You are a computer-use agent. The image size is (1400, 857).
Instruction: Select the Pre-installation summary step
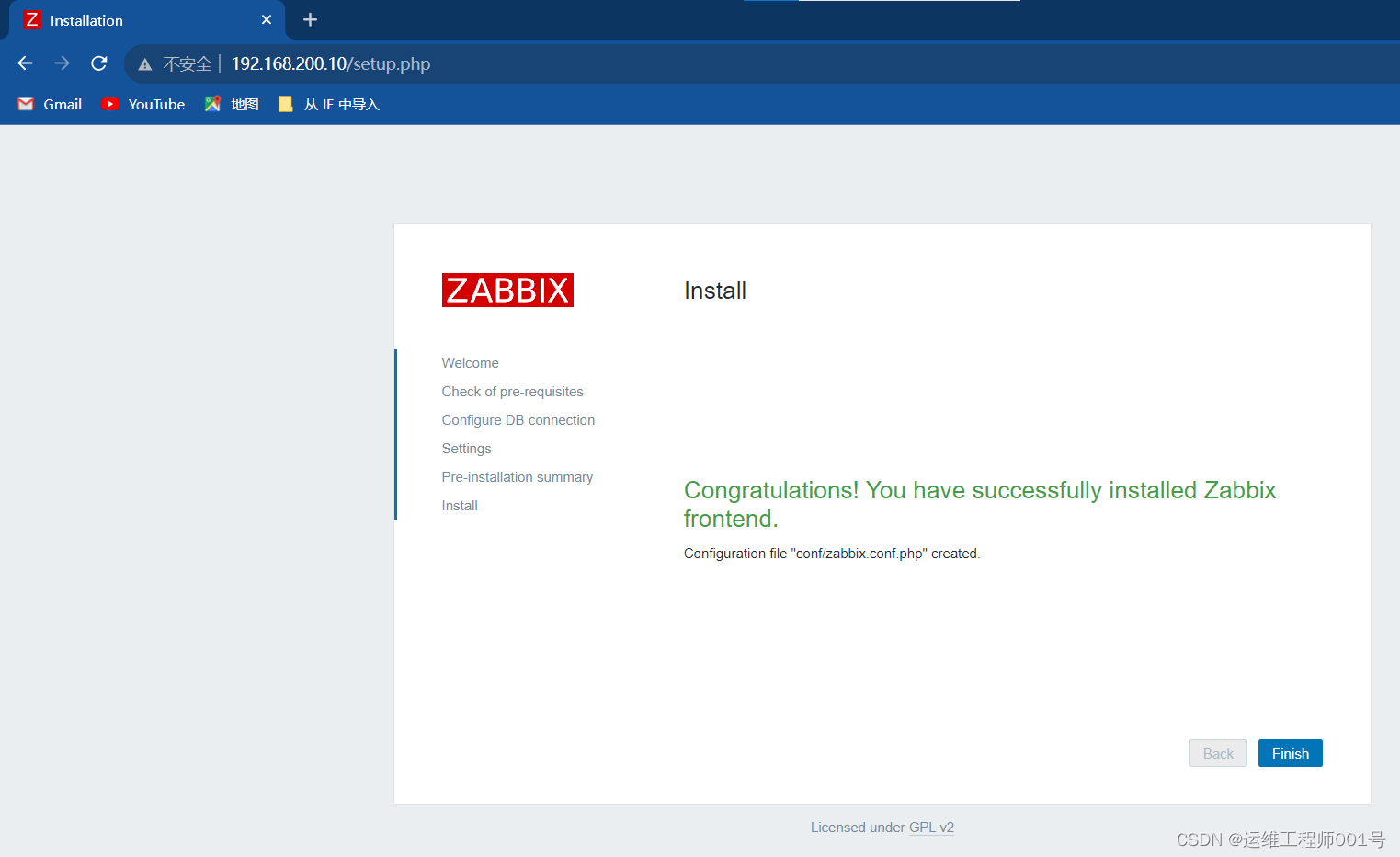(x=517, y=477)
